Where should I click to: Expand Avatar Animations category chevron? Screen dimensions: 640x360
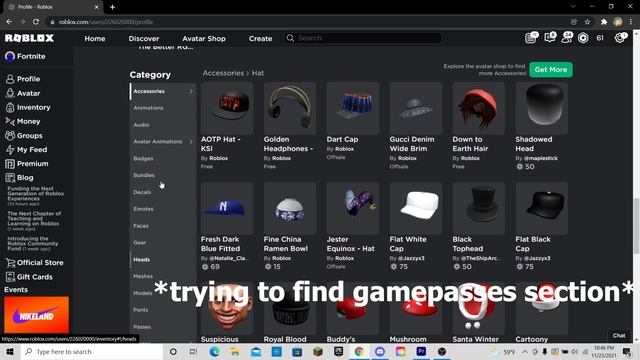[x=191, y=142]
